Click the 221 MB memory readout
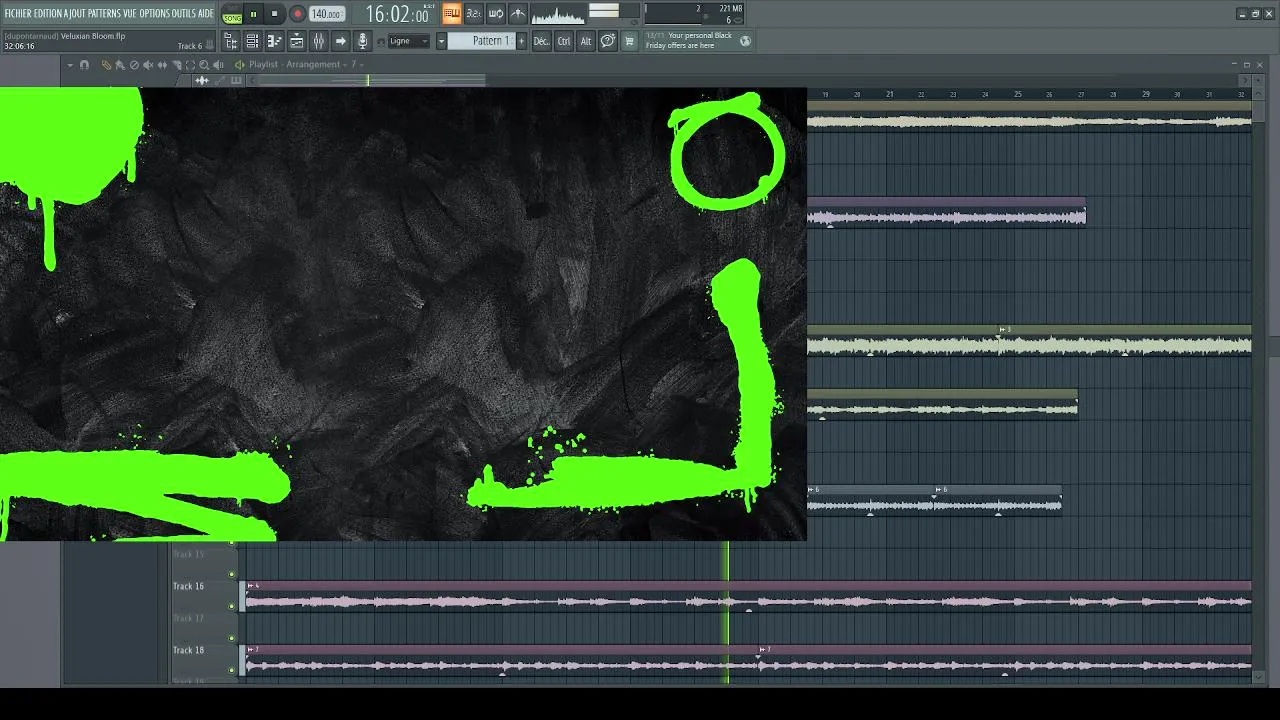 click(x=731, y=9)
